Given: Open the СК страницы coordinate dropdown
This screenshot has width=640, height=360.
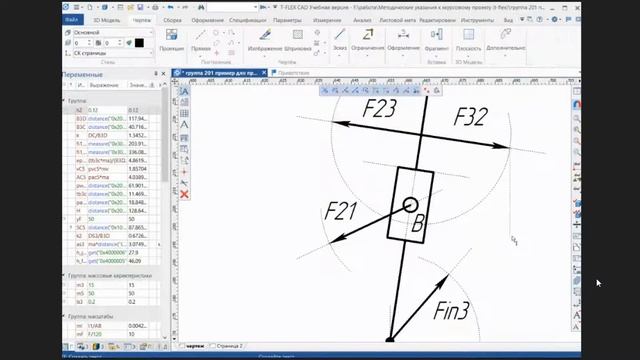Looking at the screenshot, I should (113, 53).
